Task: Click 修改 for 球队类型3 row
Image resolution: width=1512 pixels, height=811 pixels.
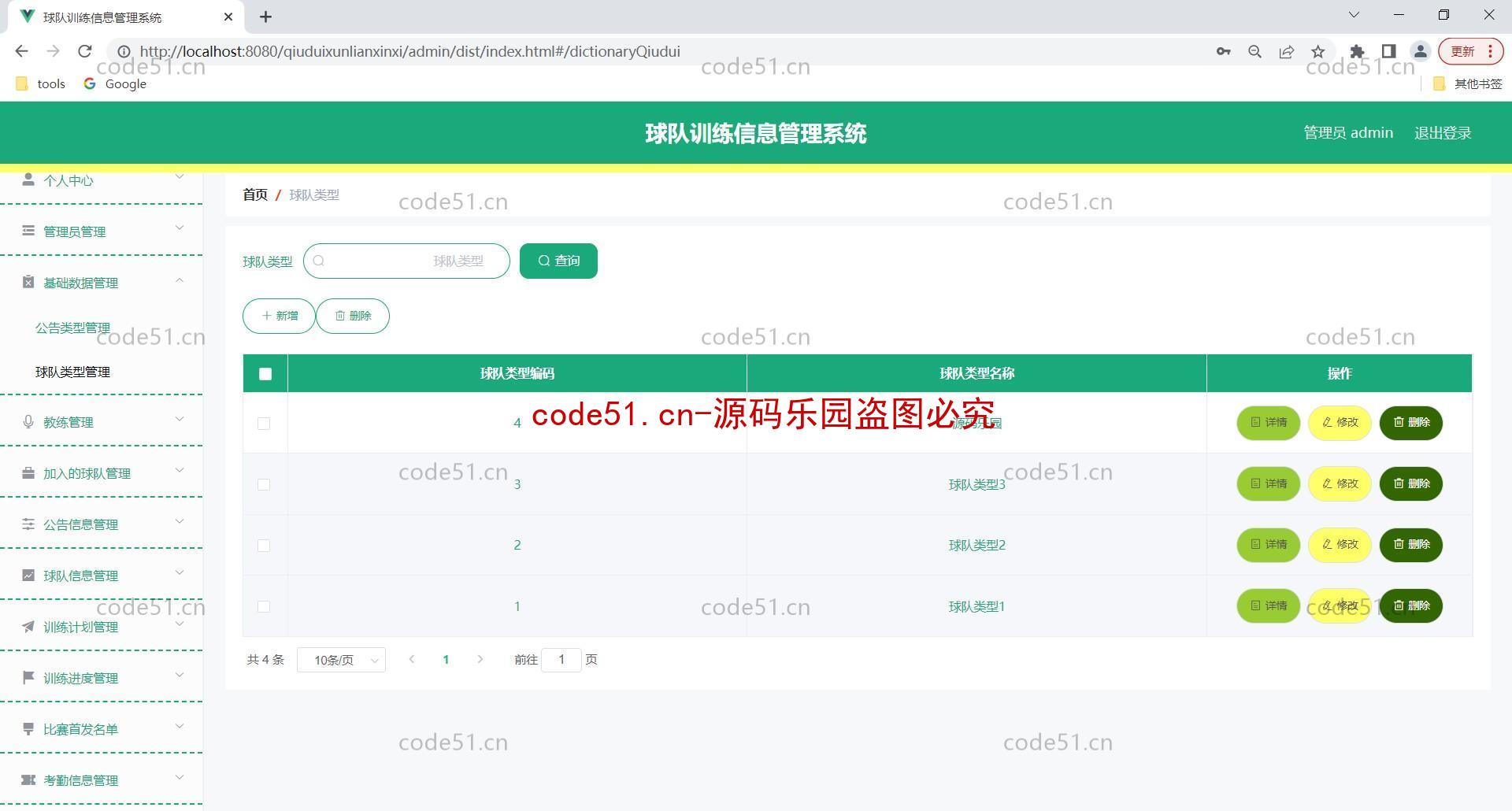Action: pyautogui.click(x=1340, y=483)
